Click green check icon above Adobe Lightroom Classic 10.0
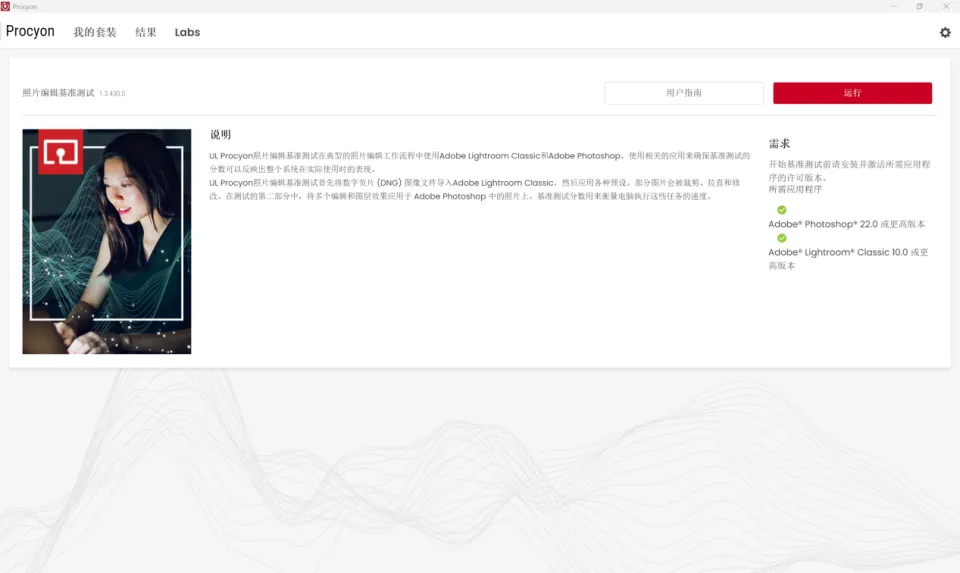This screenshot has width=960, height=573. [x=781, y=238]
